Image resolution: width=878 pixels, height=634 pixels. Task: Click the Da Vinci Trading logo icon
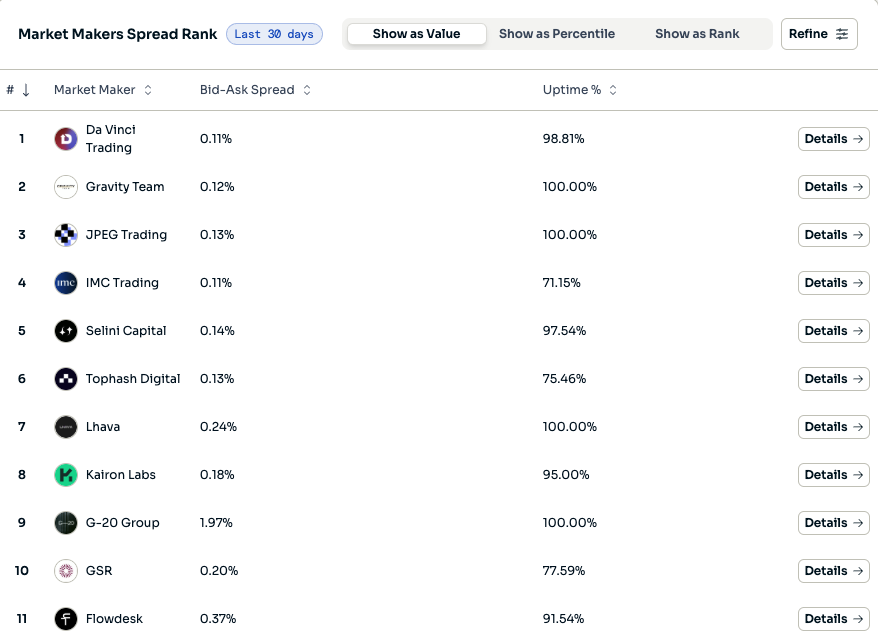[66, 139]
